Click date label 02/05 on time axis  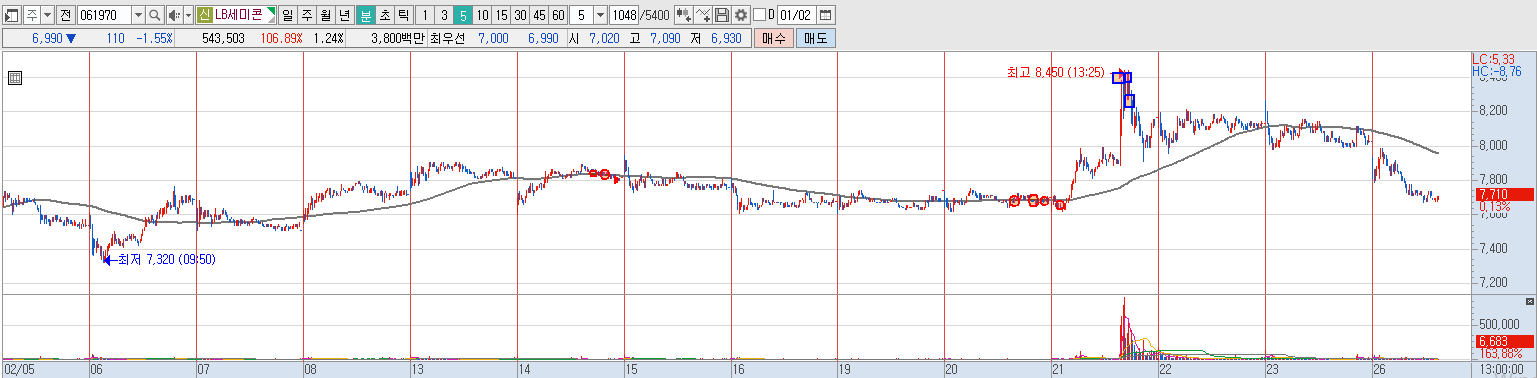[19, 369]
